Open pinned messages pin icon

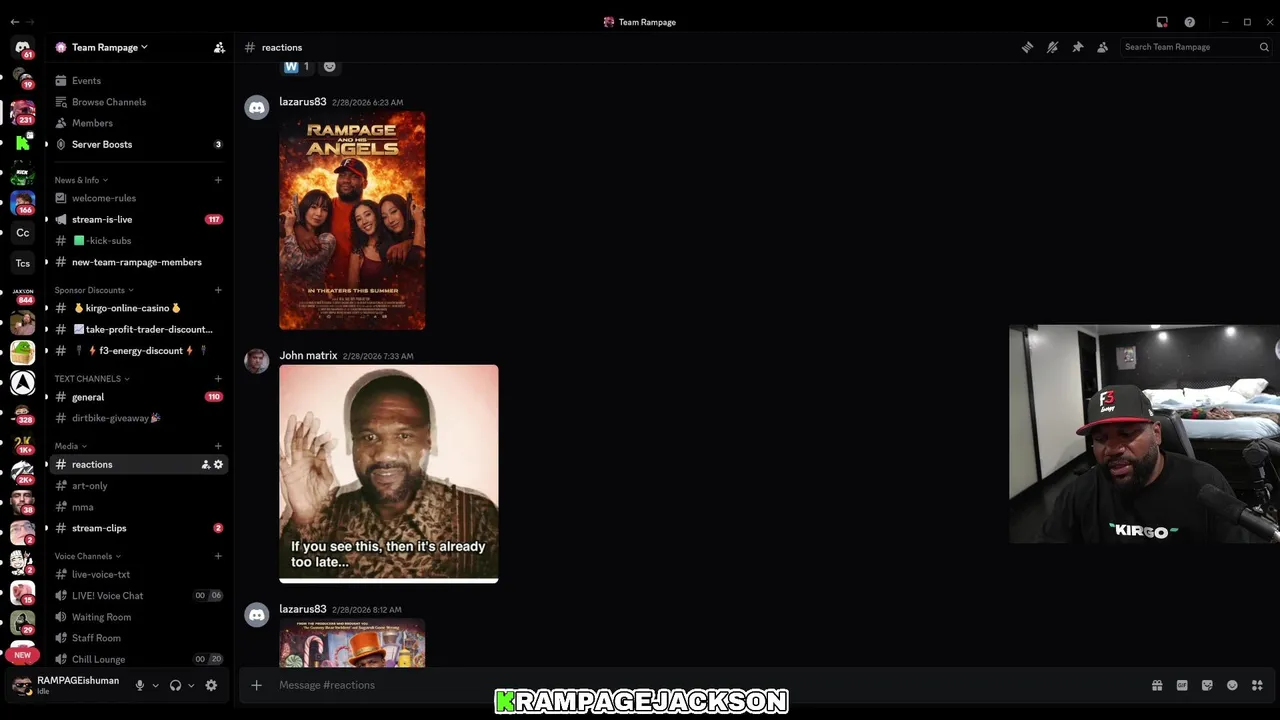click(1077, 47)
